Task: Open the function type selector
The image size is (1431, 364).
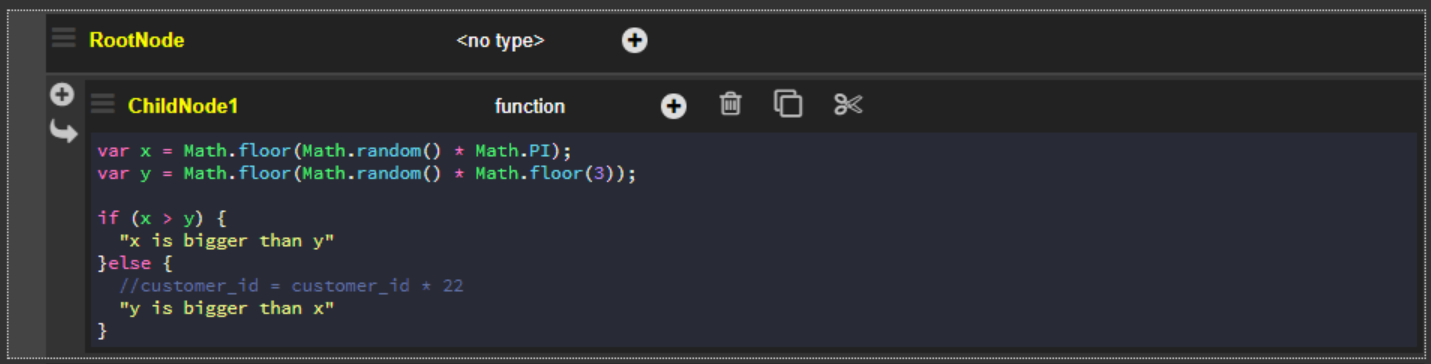Action: (x=530, y=106)
